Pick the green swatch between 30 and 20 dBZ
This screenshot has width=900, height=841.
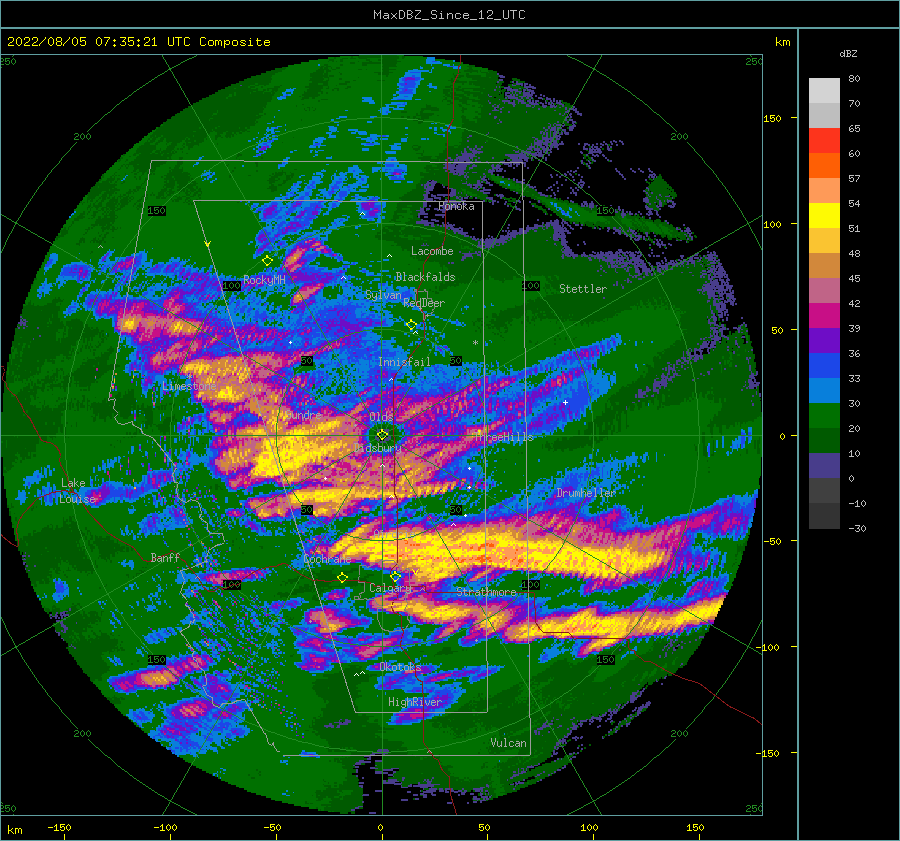click(824, 416)
